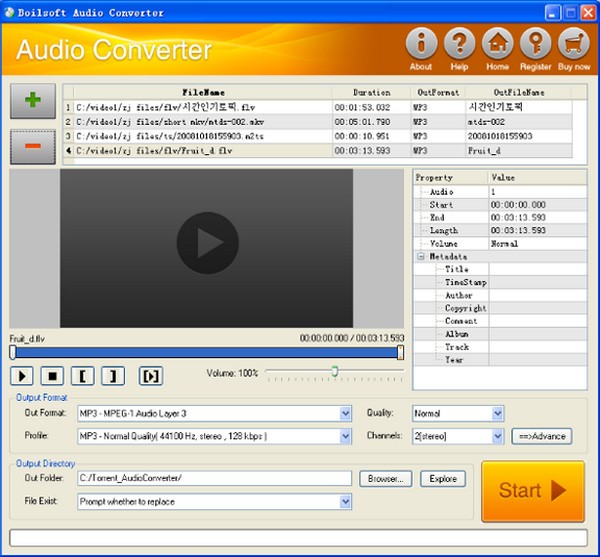
Task: Go to Home via house icon
Action: tap(497, 45)
